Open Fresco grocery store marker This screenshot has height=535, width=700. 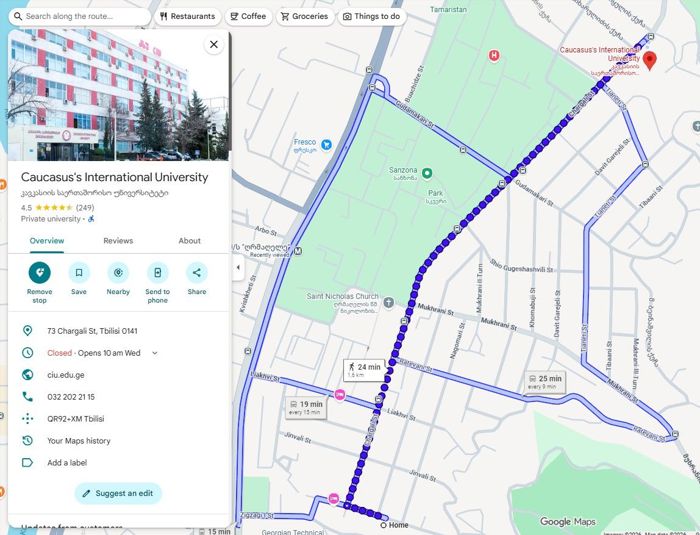tap(327, 145)
